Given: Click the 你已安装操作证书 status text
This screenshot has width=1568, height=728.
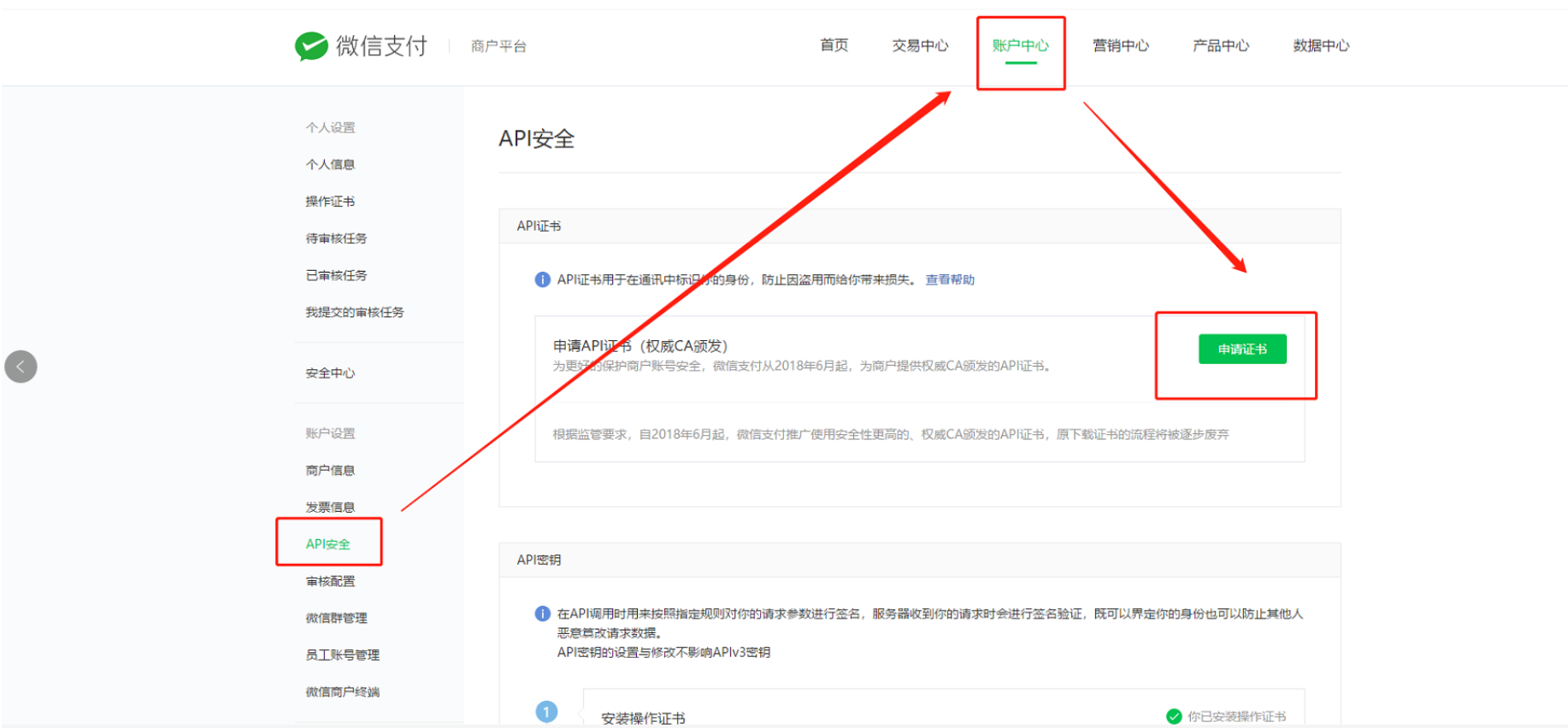Looking at the screenshot, I should click(x=1236, y=716).
